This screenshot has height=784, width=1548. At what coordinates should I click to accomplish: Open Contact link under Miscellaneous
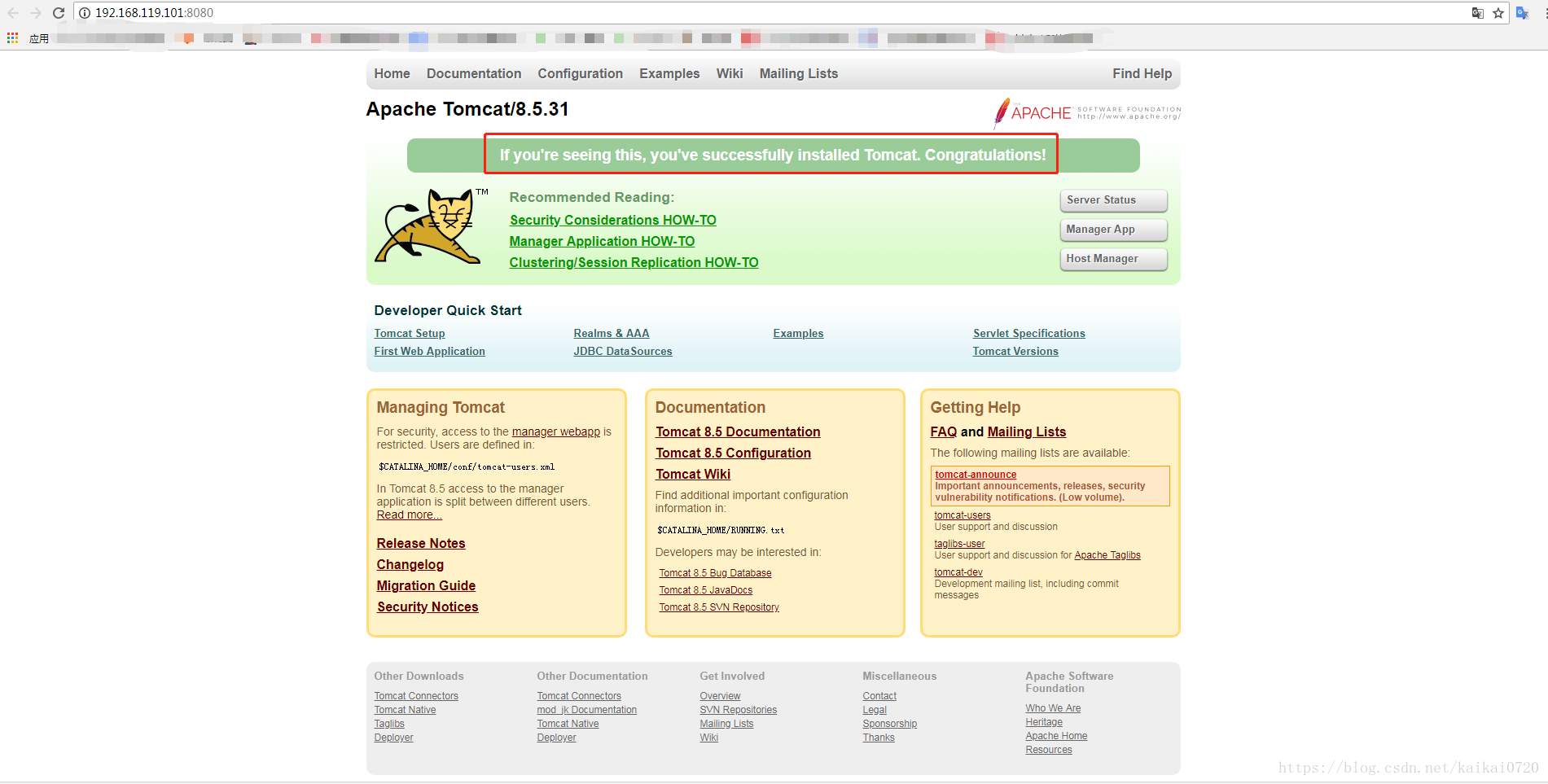point(879,696)
